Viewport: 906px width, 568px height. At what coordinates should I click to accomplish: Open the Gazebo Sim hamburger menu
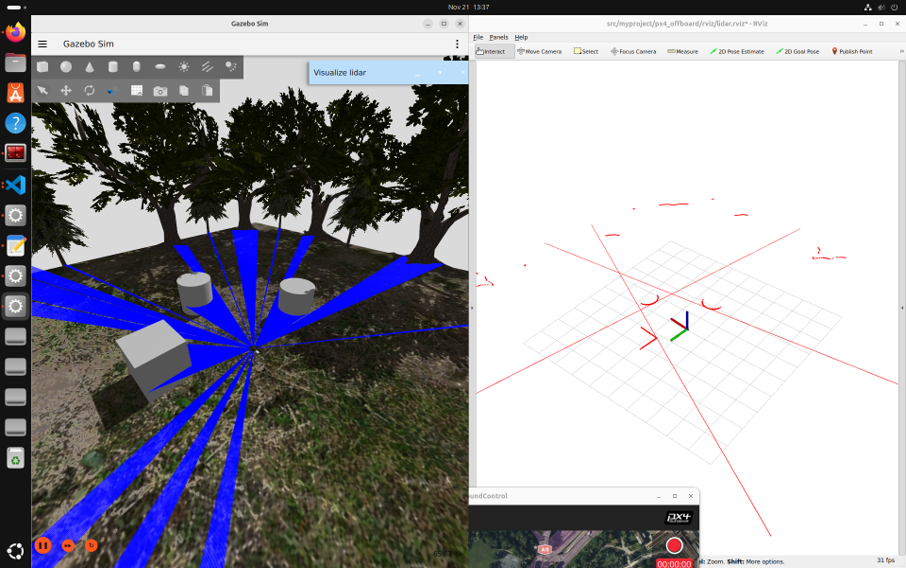point(43,44)
